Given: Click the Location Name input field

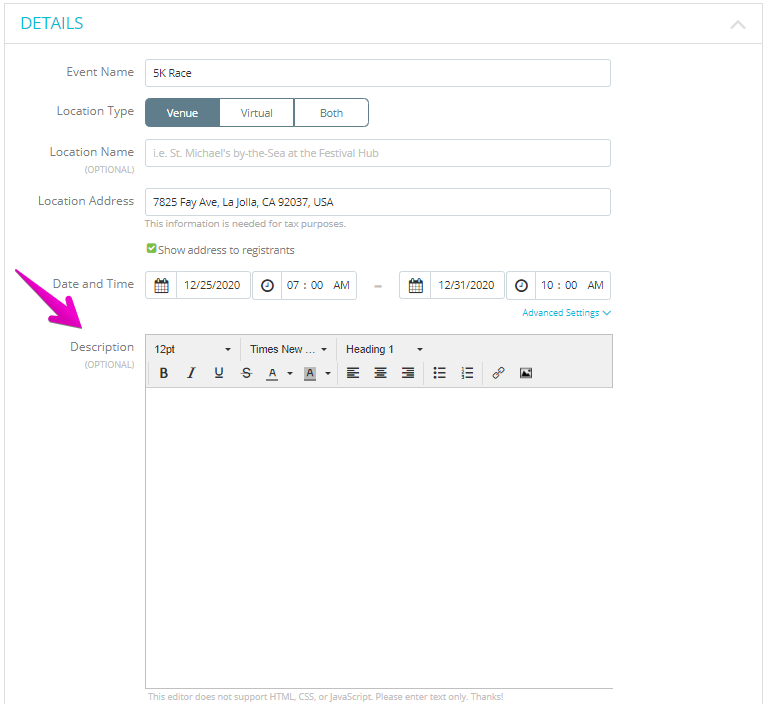Looking at the screenshot, I should coord(378,153).
